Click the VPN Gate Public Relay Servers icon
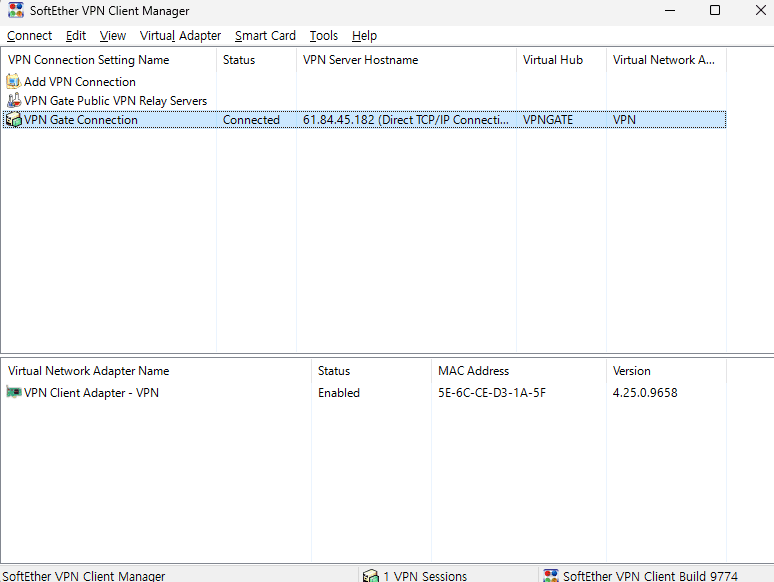 pos(14,101)
